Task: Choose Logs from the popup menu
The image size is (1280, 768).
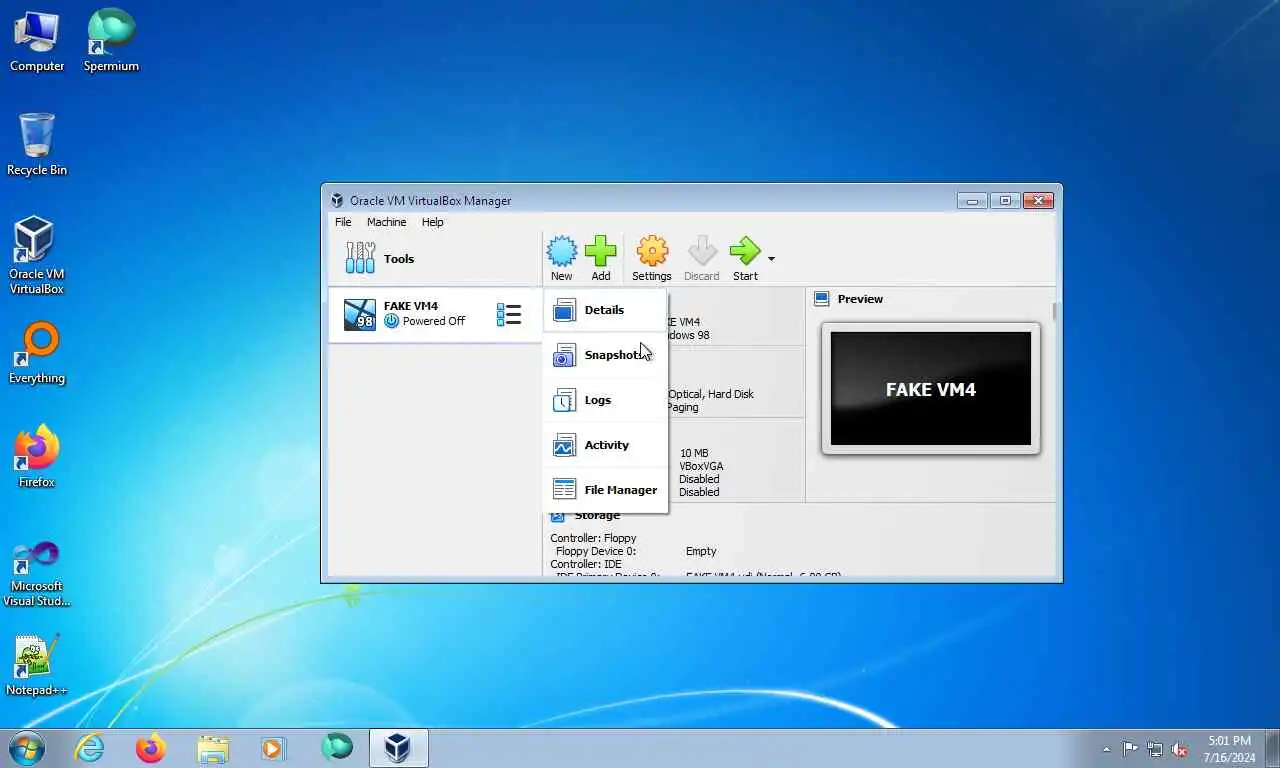Action: [606, 400]
